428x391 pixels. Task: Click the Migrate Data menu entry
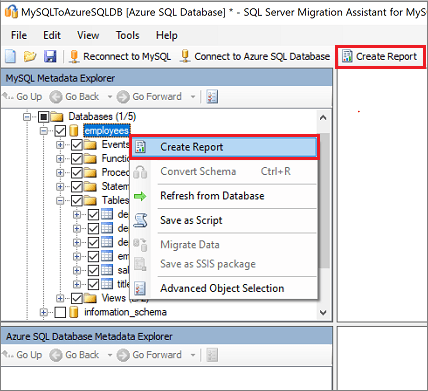pos(224,245)
